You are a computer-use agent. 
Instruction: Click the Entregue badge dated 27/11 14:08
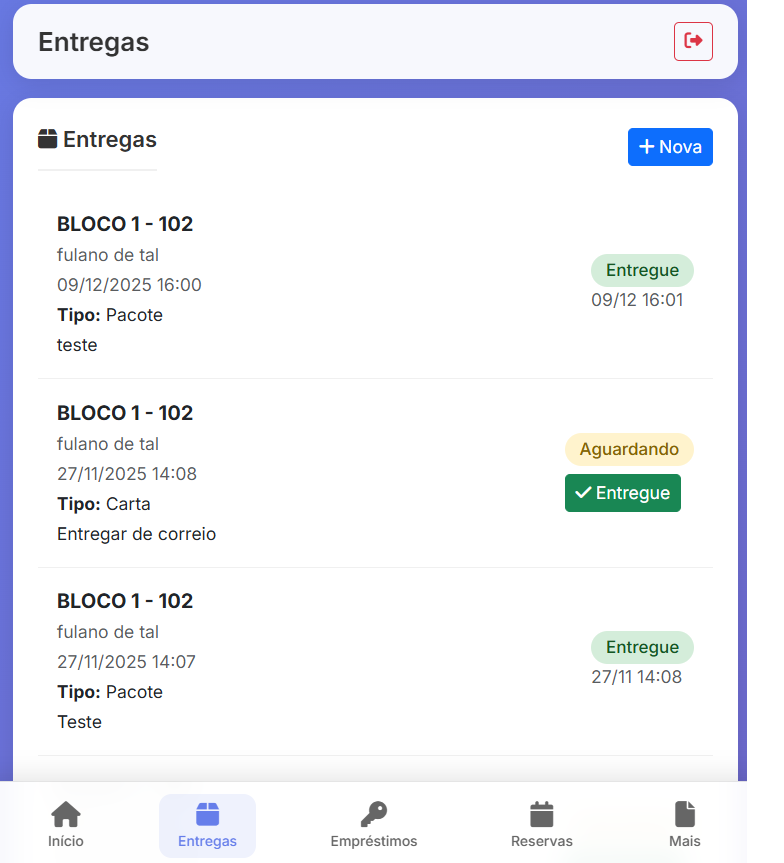point(642,647)
